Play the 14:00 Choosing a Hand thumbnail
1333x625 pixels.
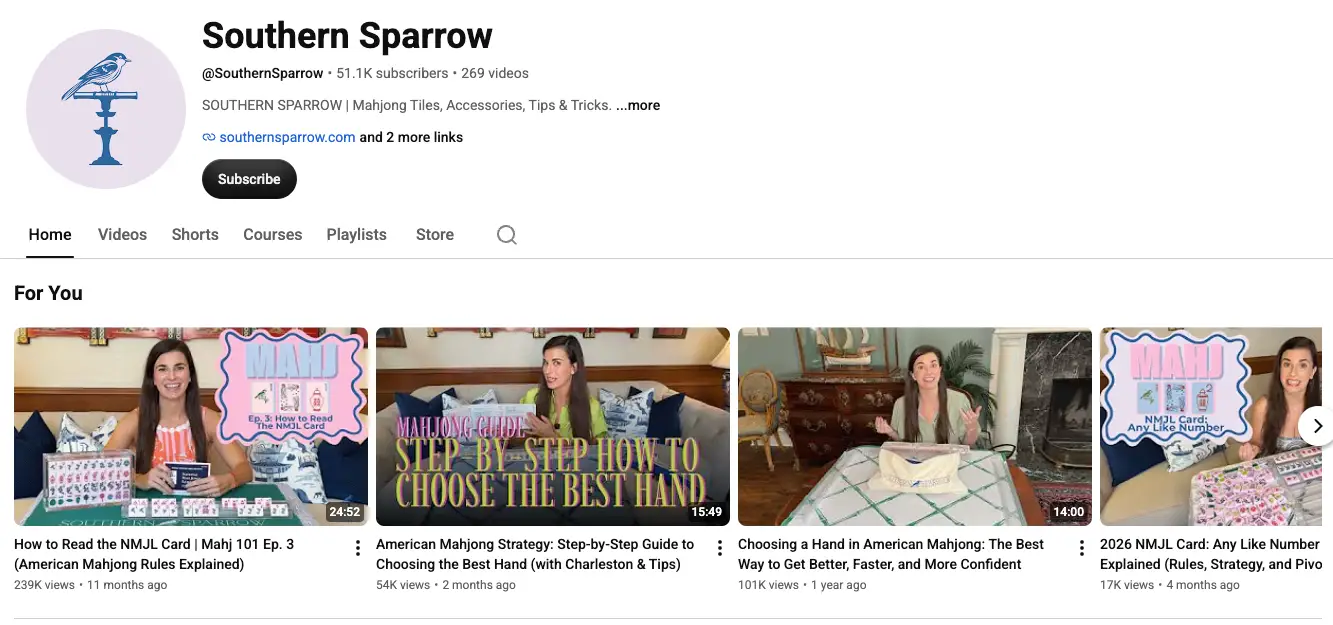915,426
